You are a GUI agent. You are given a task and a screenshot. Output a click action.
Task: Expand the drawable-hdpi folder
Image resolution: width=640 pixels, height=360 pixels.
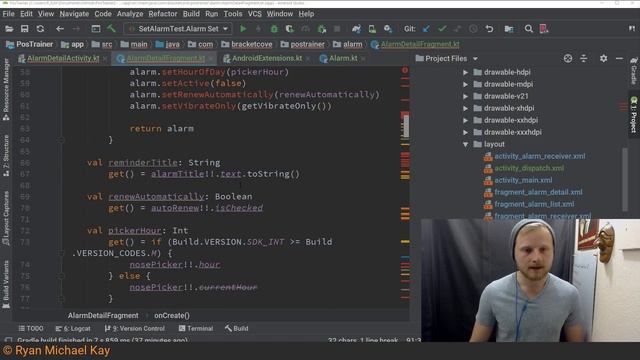tap(465, 72)
